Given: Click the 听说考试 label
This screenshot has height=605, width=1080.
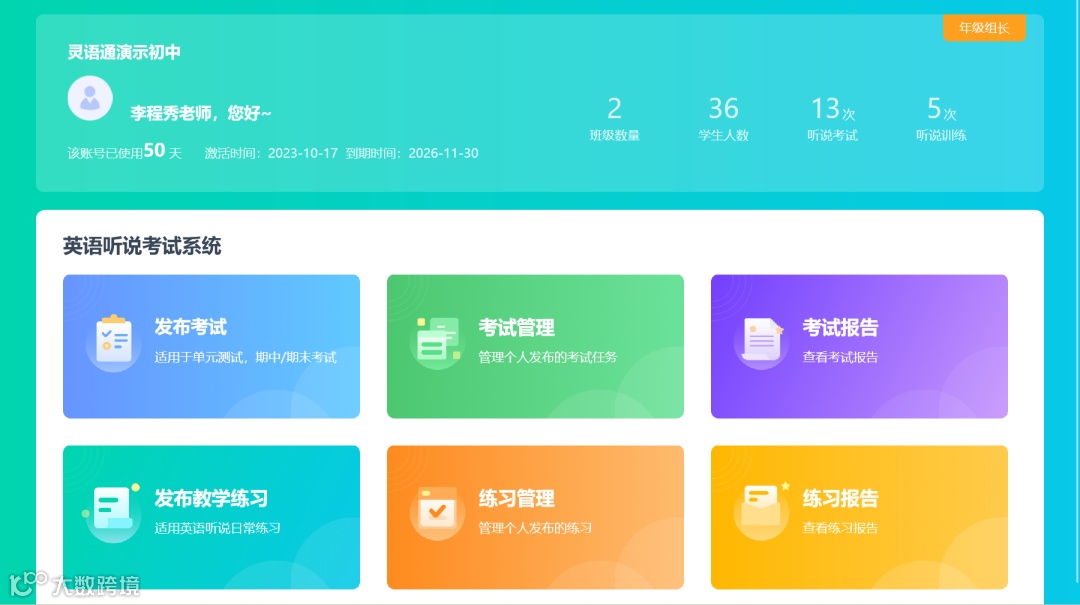Looking at the screenshot, I should point(832,135).
